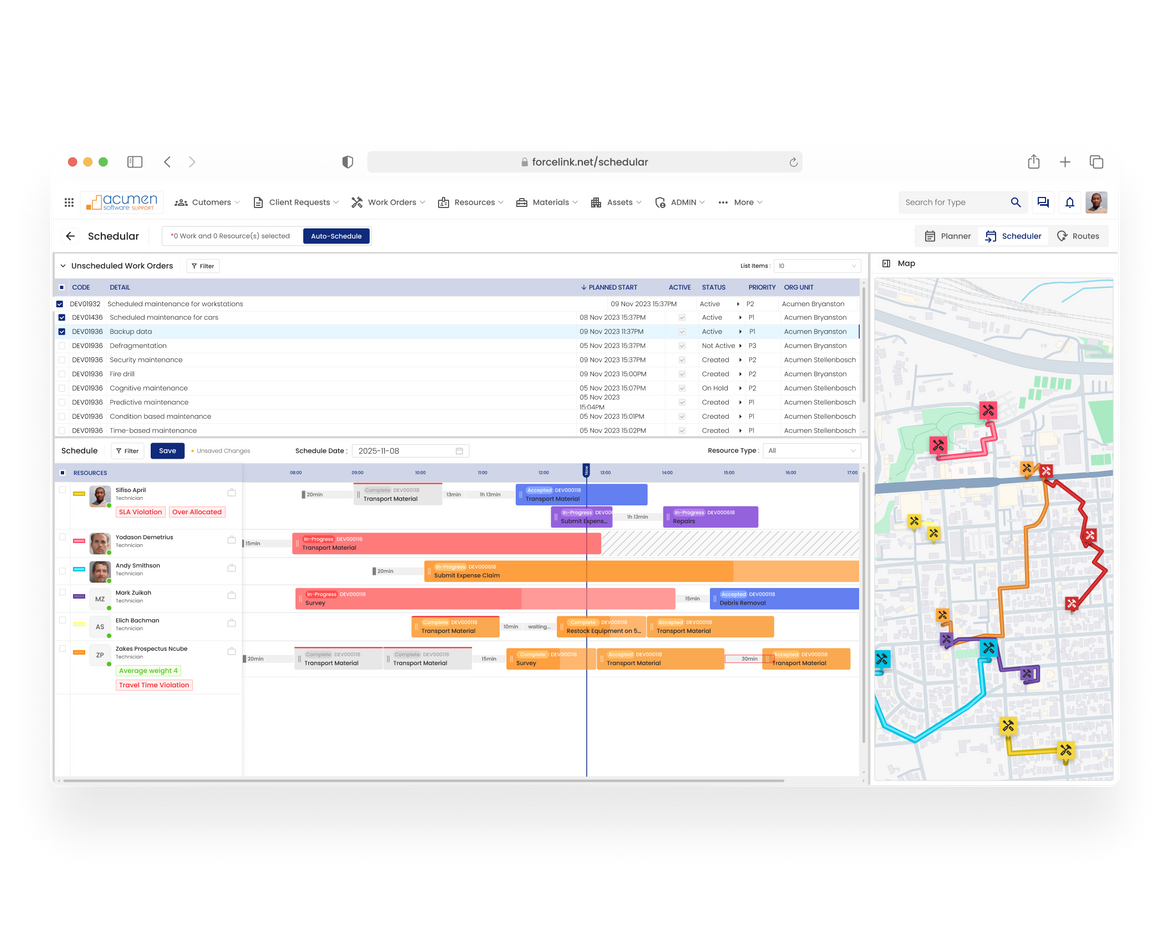Click the Schedule Date input field
The image size is (1169, 927).
coord(411,451)
